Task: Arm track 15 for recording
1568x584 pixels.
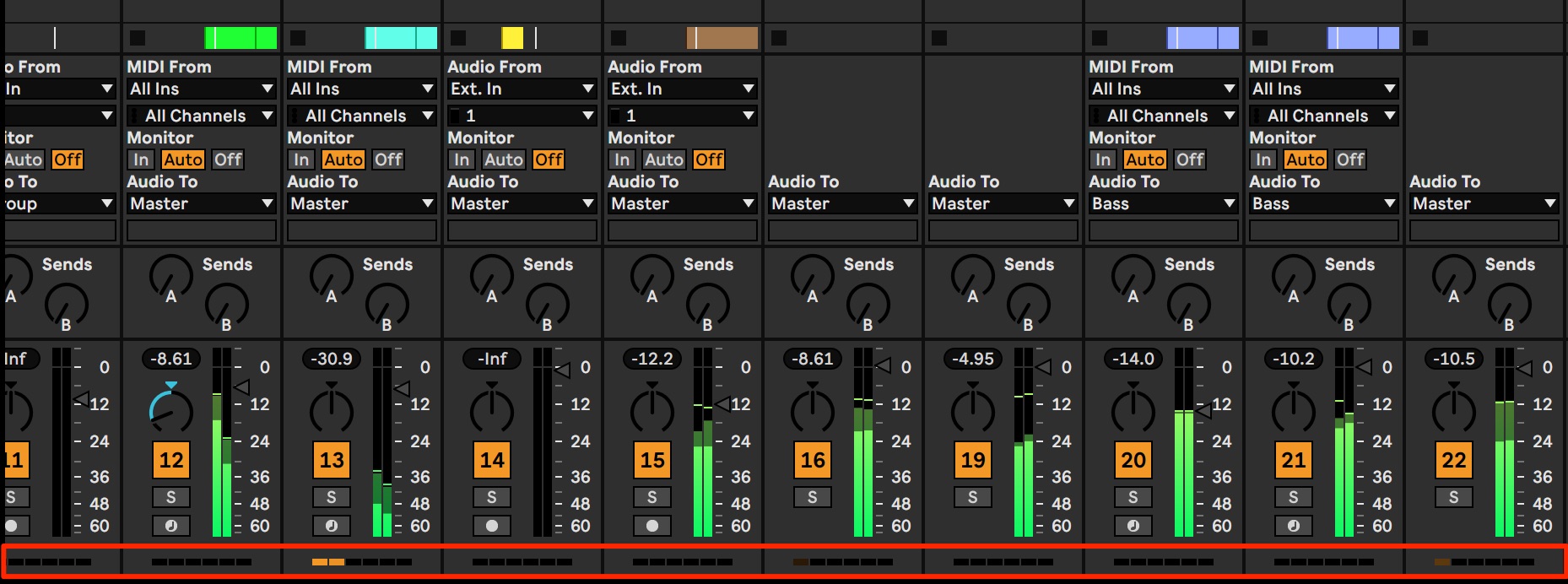Action: pos(652,526)
